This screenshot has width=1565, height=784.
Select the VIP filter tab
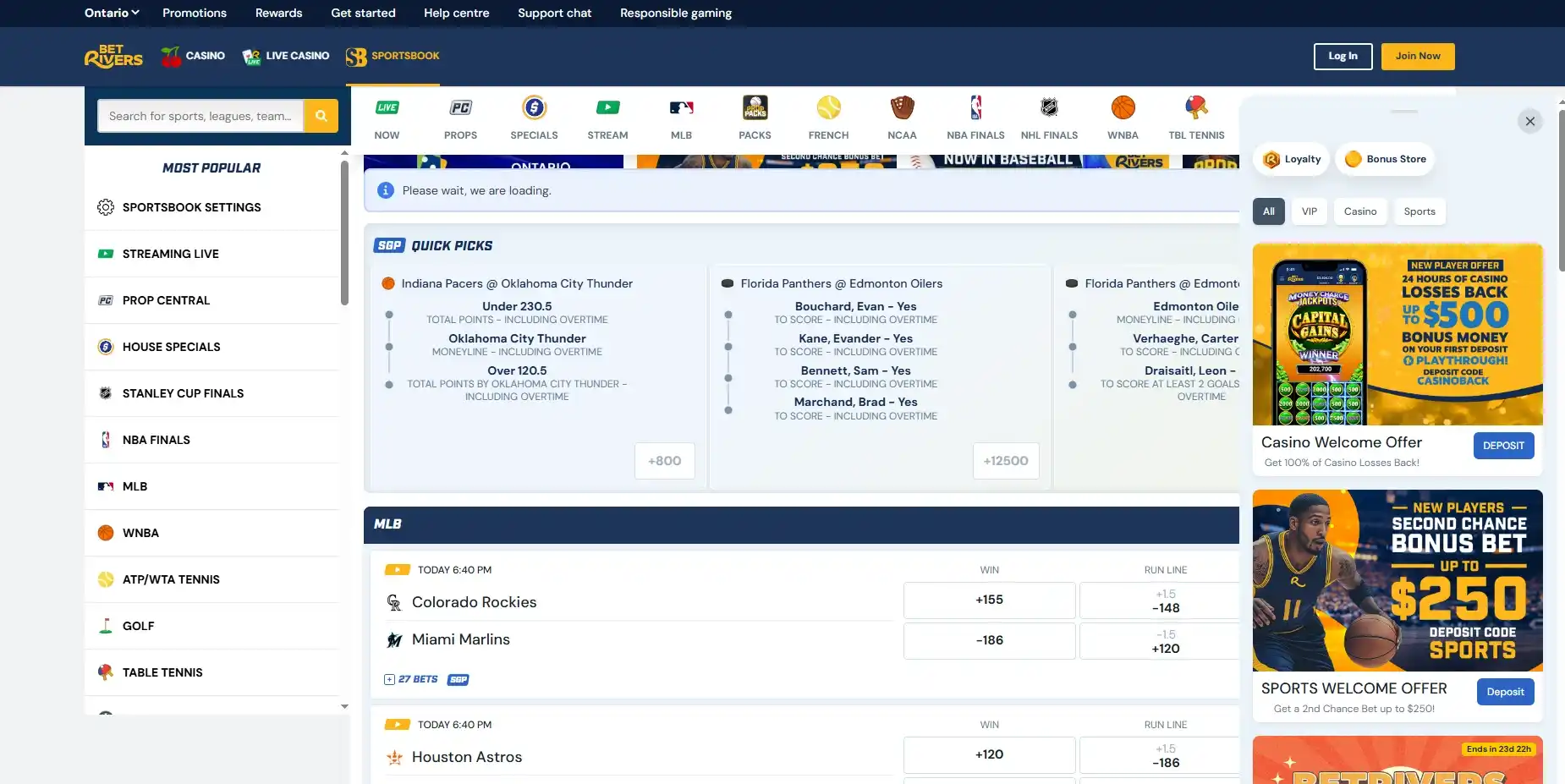tap(1309, 211)
